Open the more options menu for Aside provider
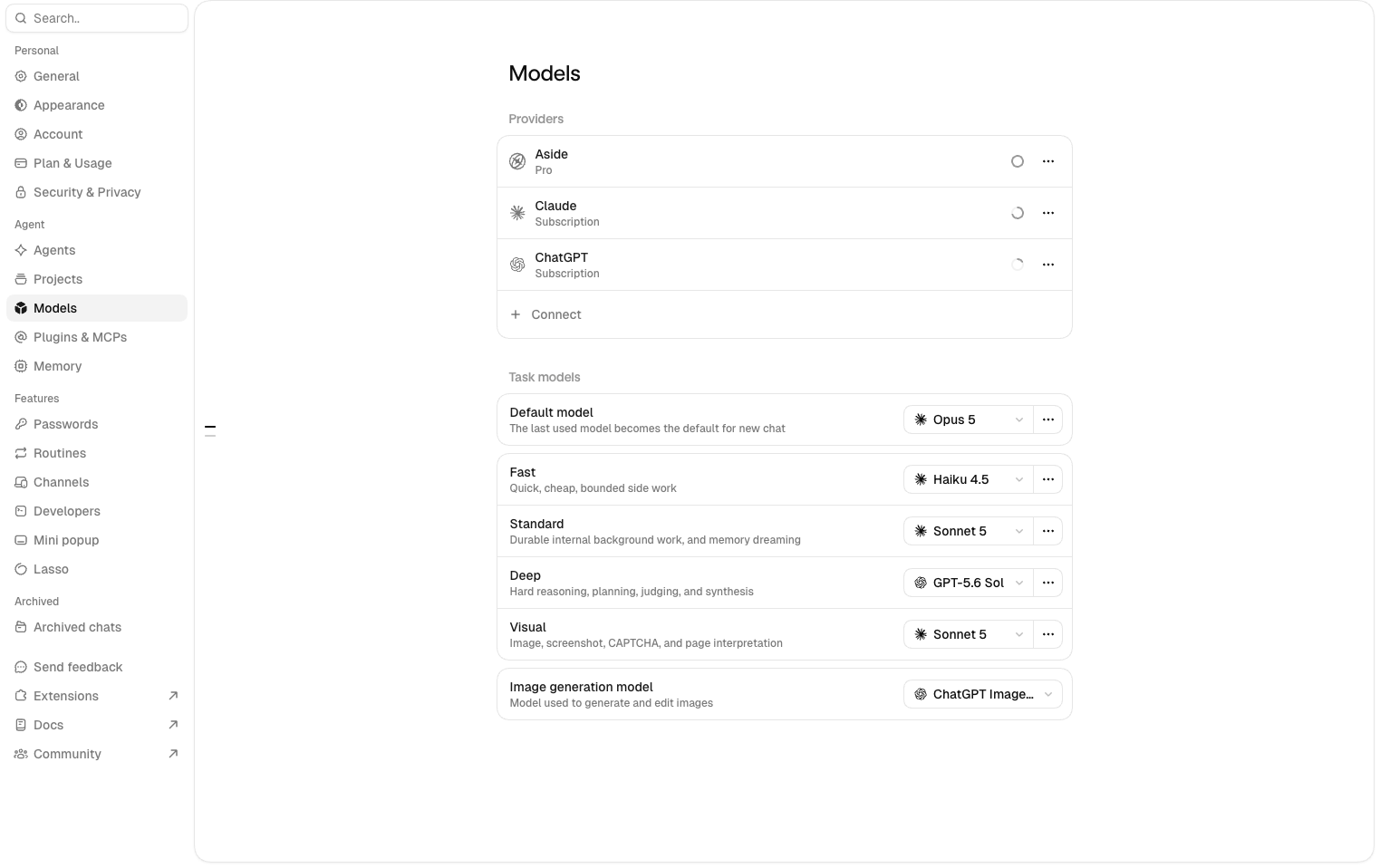Viewport: 1380px width, 868px height. pyautogui.click(x=1048, y=161)
